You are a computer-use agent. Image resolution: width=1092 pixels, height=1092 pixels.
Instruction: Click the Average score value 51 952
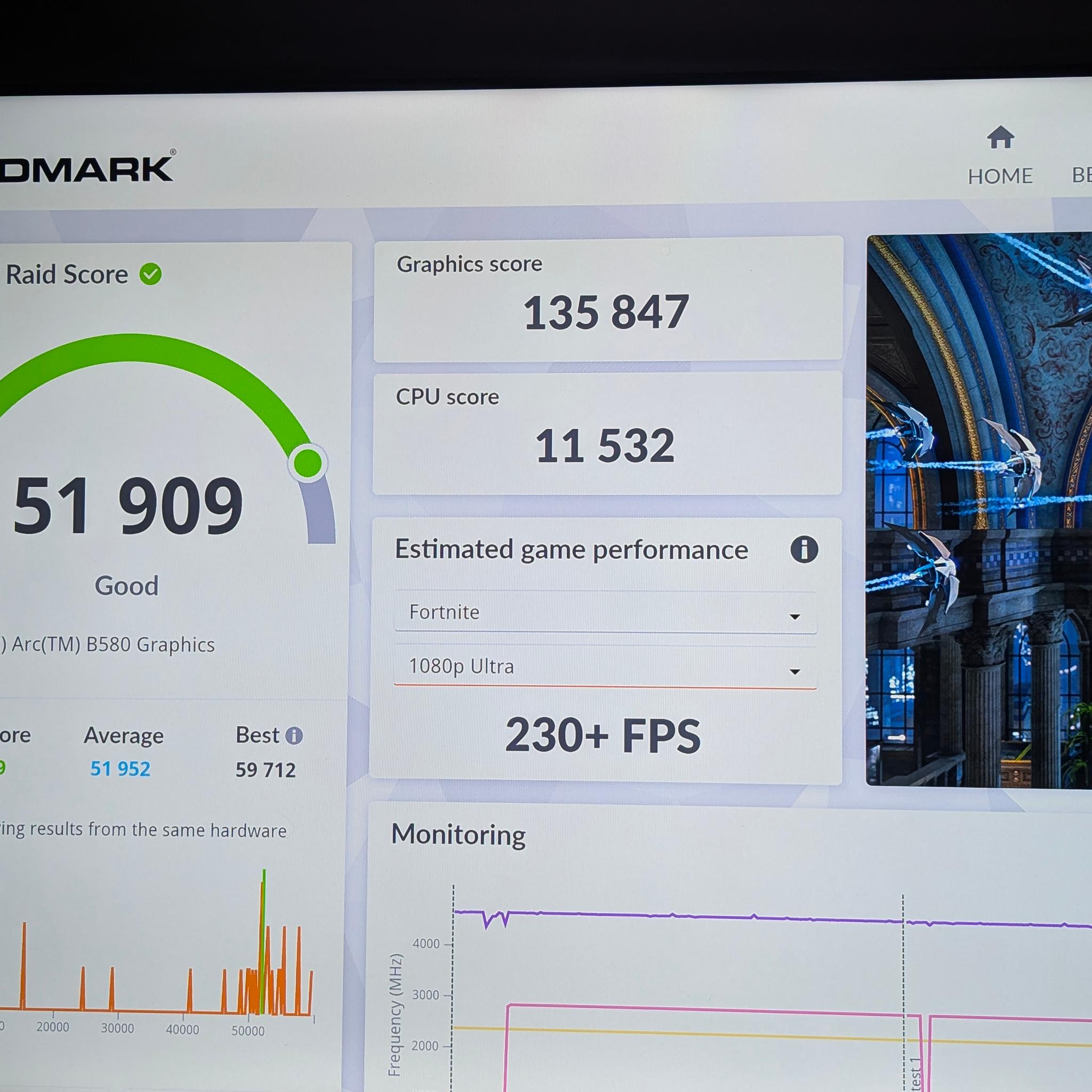[121, 769]
